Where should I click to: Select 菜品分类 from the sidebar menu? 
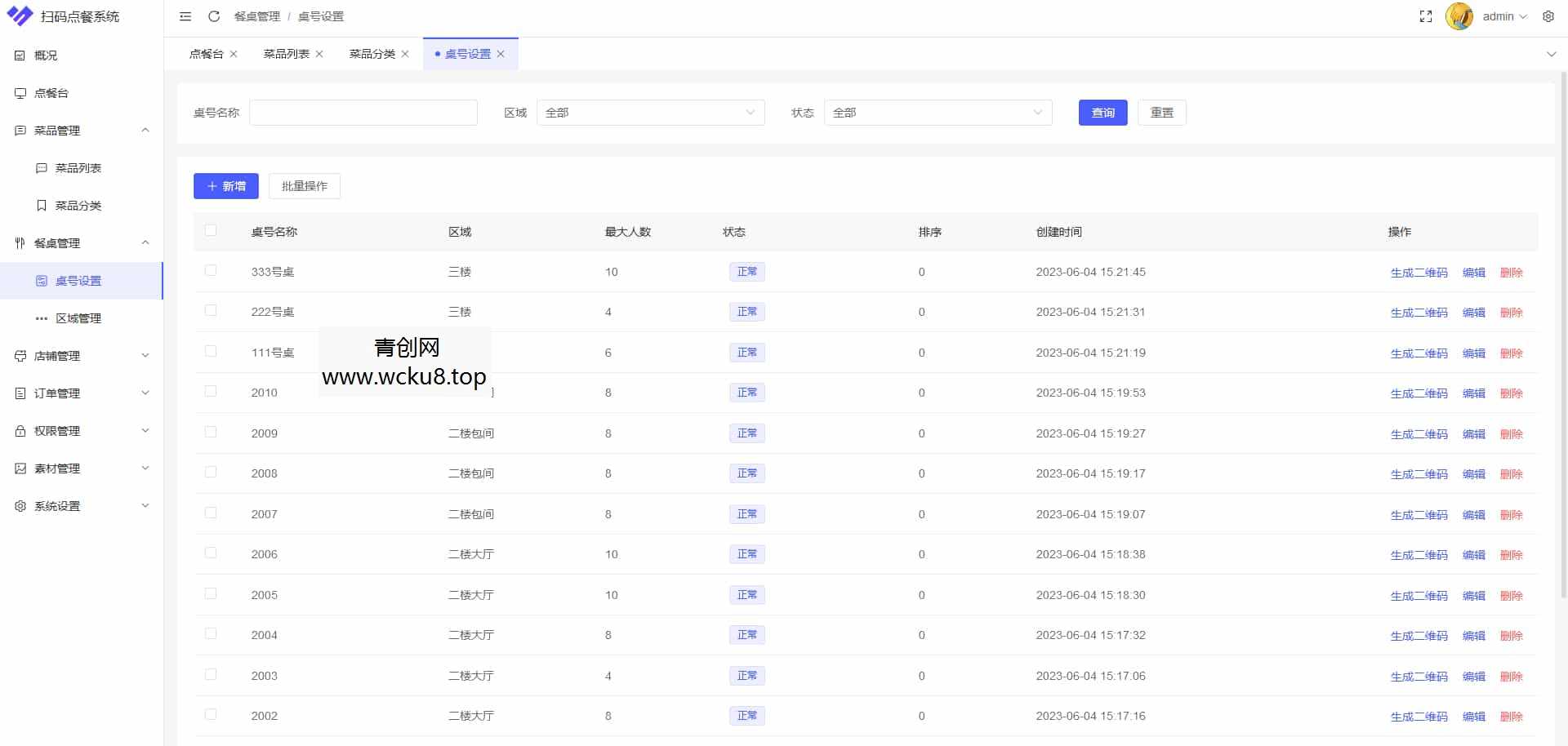click(78, 205)
